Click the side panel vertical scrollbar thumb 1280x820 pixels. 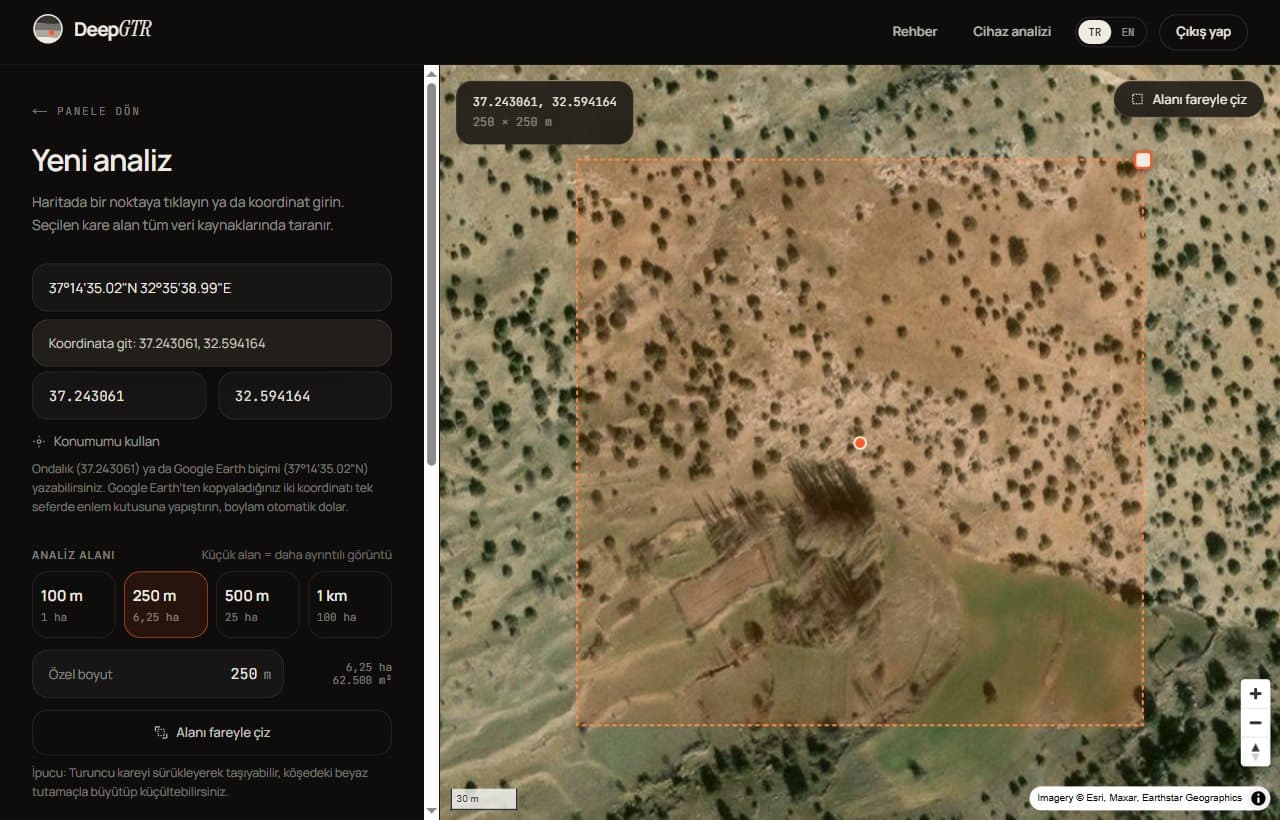[432, 273]
